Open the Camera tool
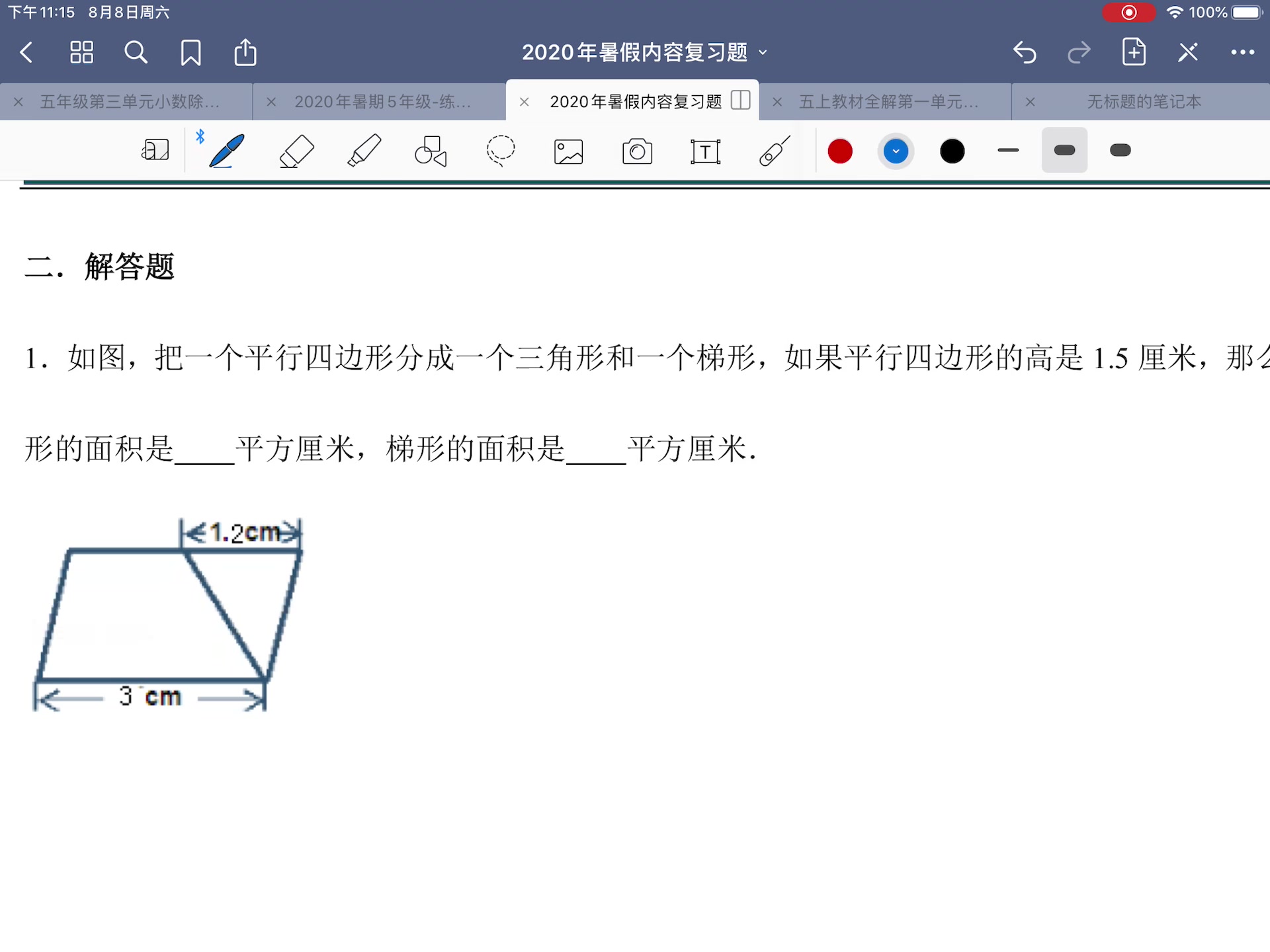Screen dimensions: 1270x952 tap(638, 151)
